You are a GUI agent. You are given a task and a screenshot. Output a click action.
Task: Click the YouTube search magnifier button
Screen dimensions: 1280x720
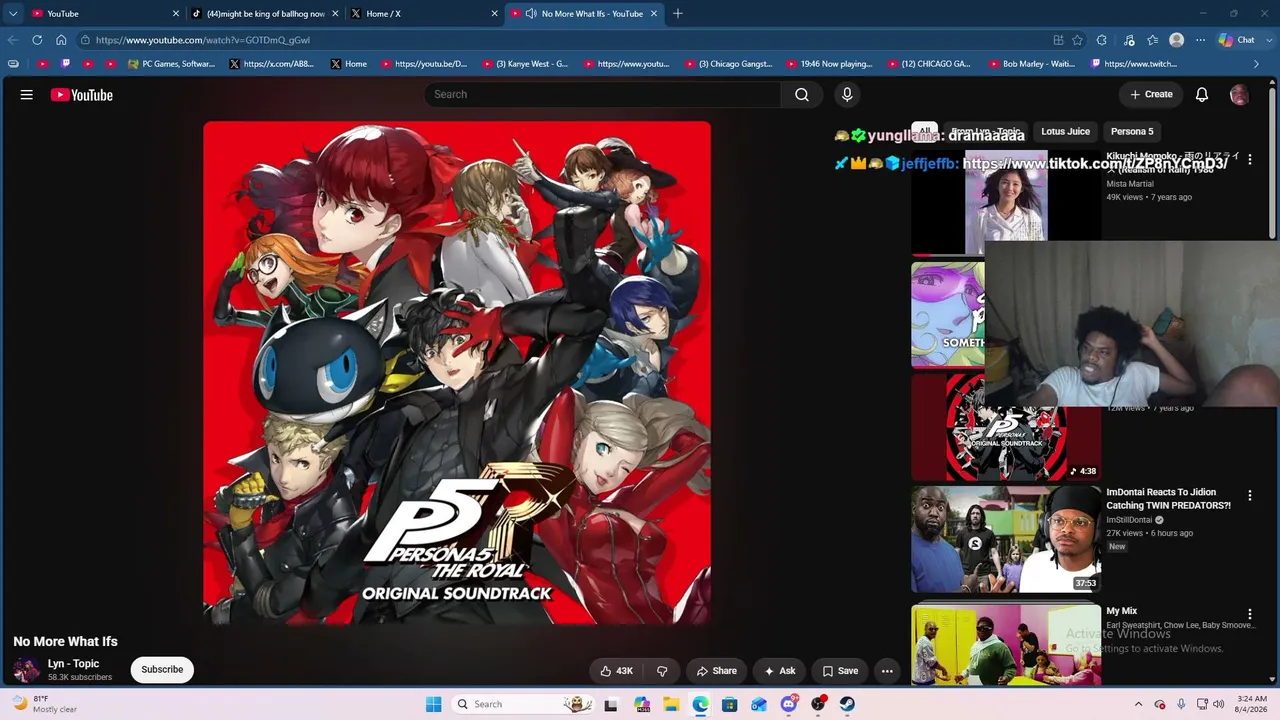(x=802, y=94)
